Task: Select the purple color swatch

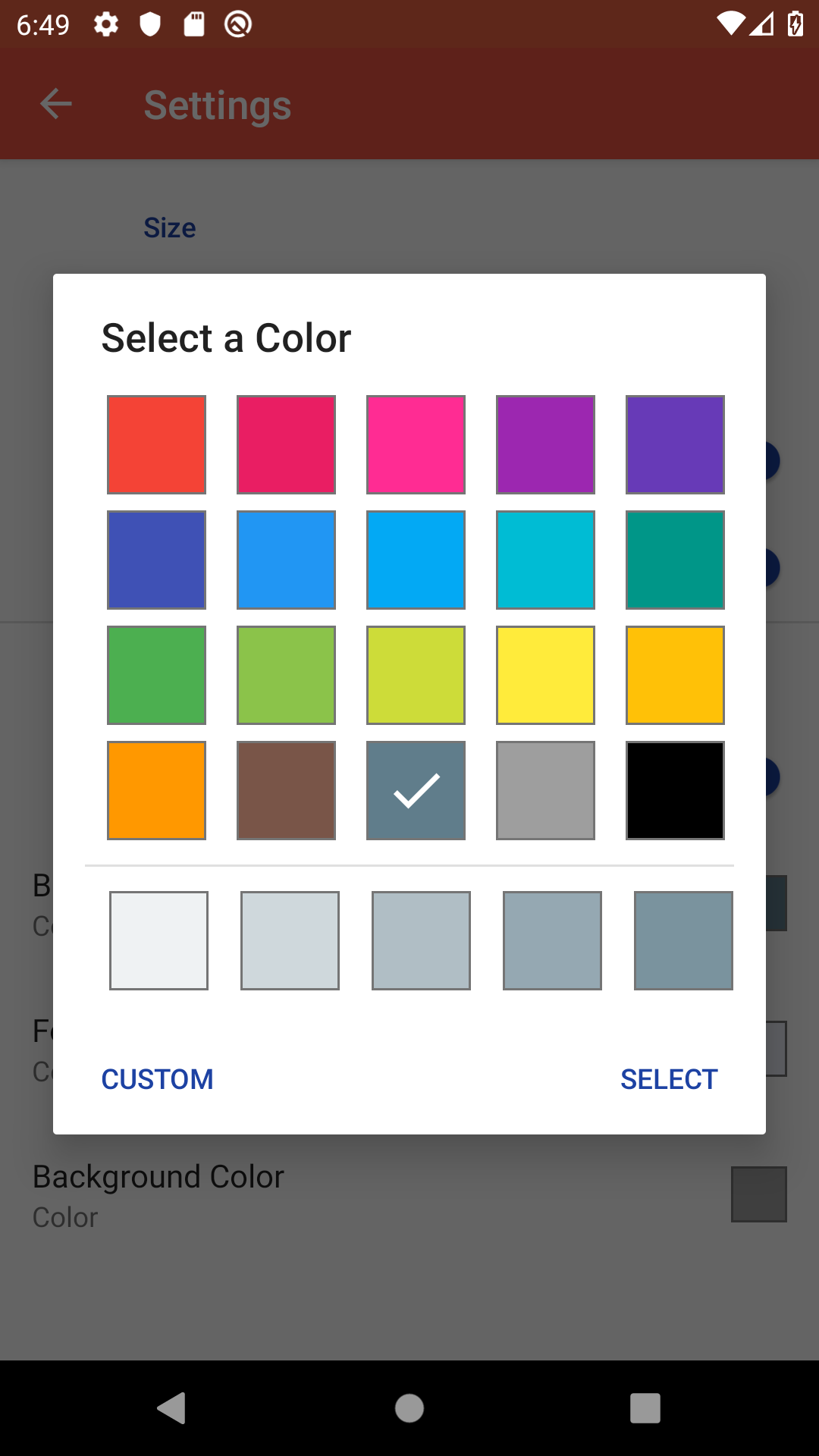Action: pyautogui.click(x=545, y=444)
